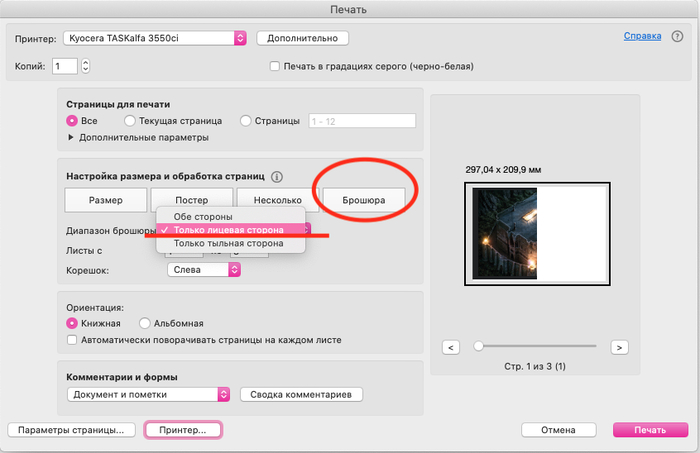The height and width of the screenshot is (453, 700).
Task: Go to previous preview page arrow
Action: pos(450,347)
